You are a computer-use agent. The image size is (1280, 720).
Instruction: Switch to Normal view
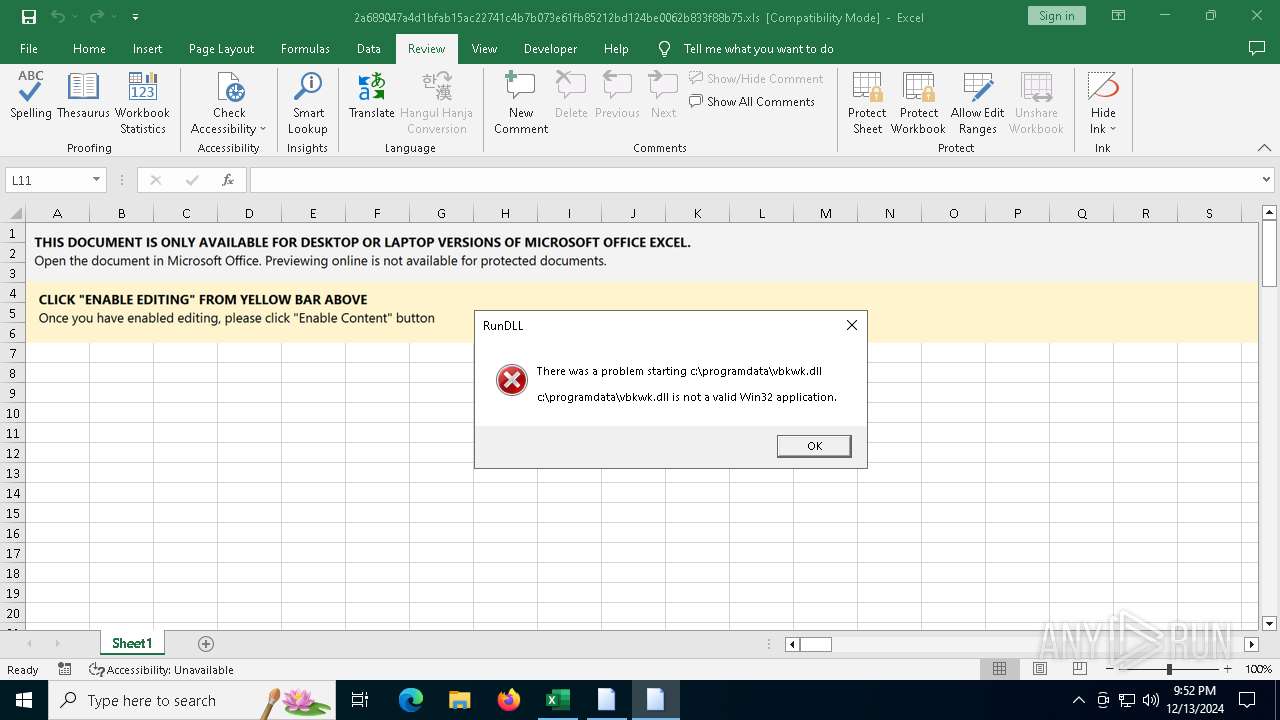point(999,669)
